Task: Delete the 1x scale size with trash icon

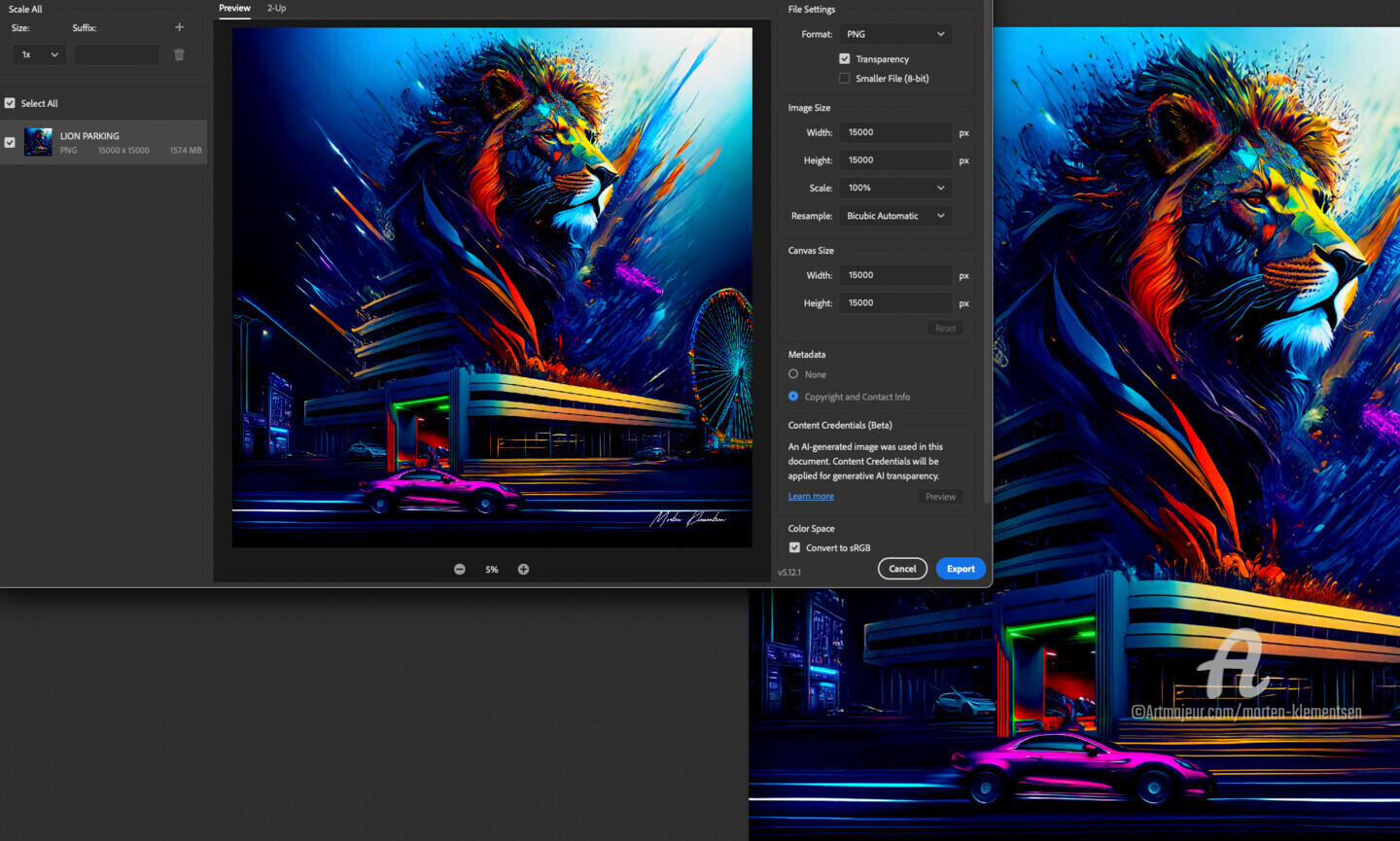Action: coord(179,54)
